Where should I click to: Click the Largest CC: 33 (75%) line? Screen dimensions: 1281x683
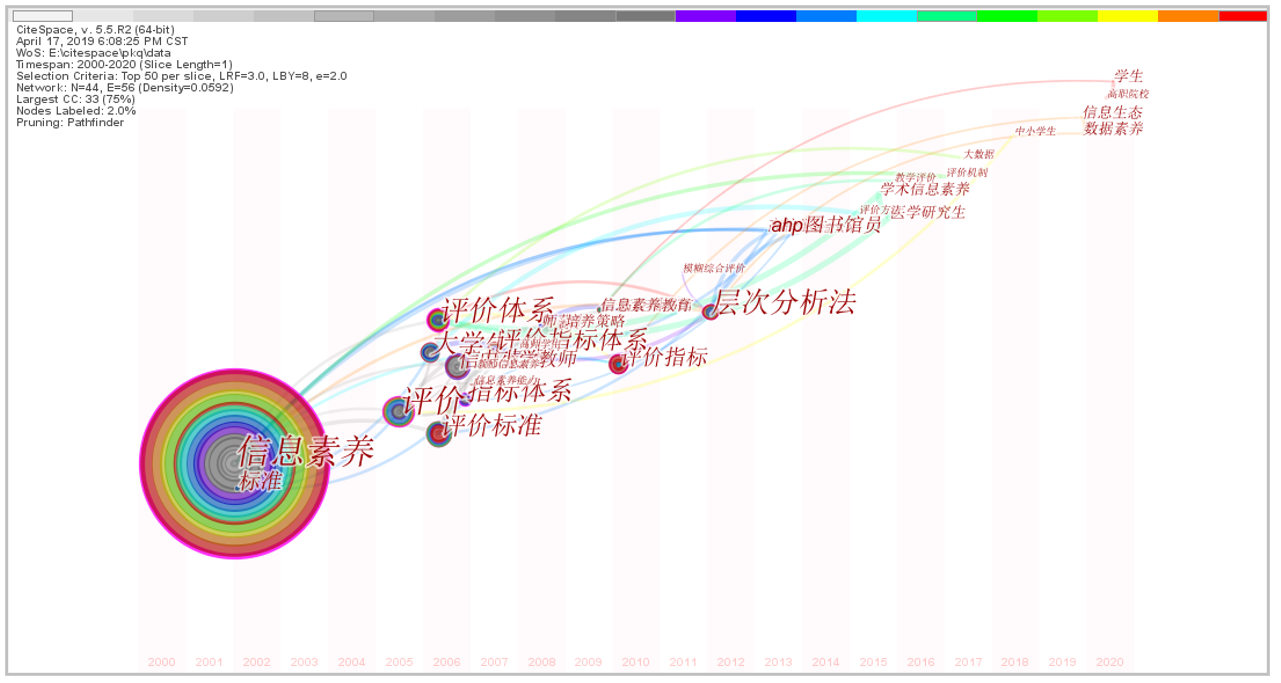pyautogui.click(x=75, y=99)
